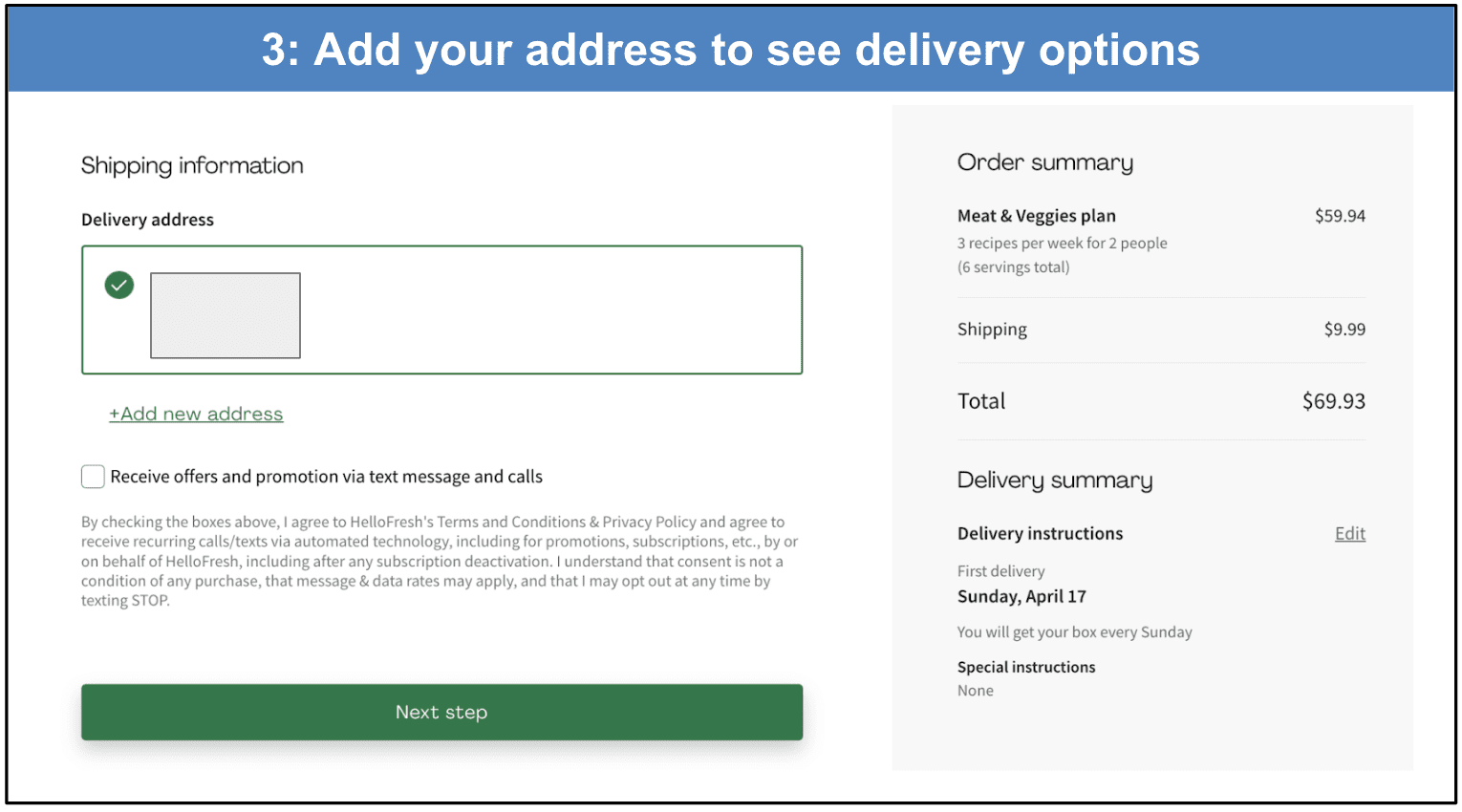Image resolution: width=1462 pixels, height=812 pixels.
Task: Select the Meat & Veggies plan entry
Action: point(1036,216)
